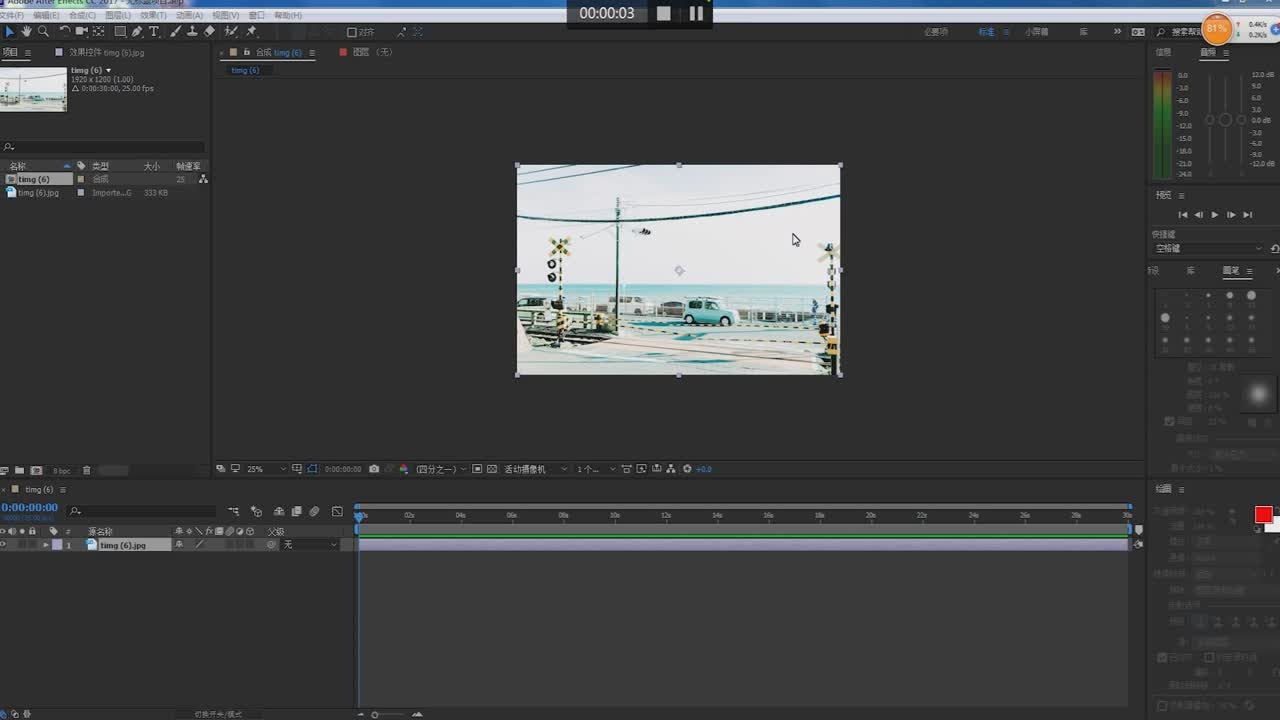Select the Clone Stamp tool
Screen dimensions: 1280x720
(192, 32)
